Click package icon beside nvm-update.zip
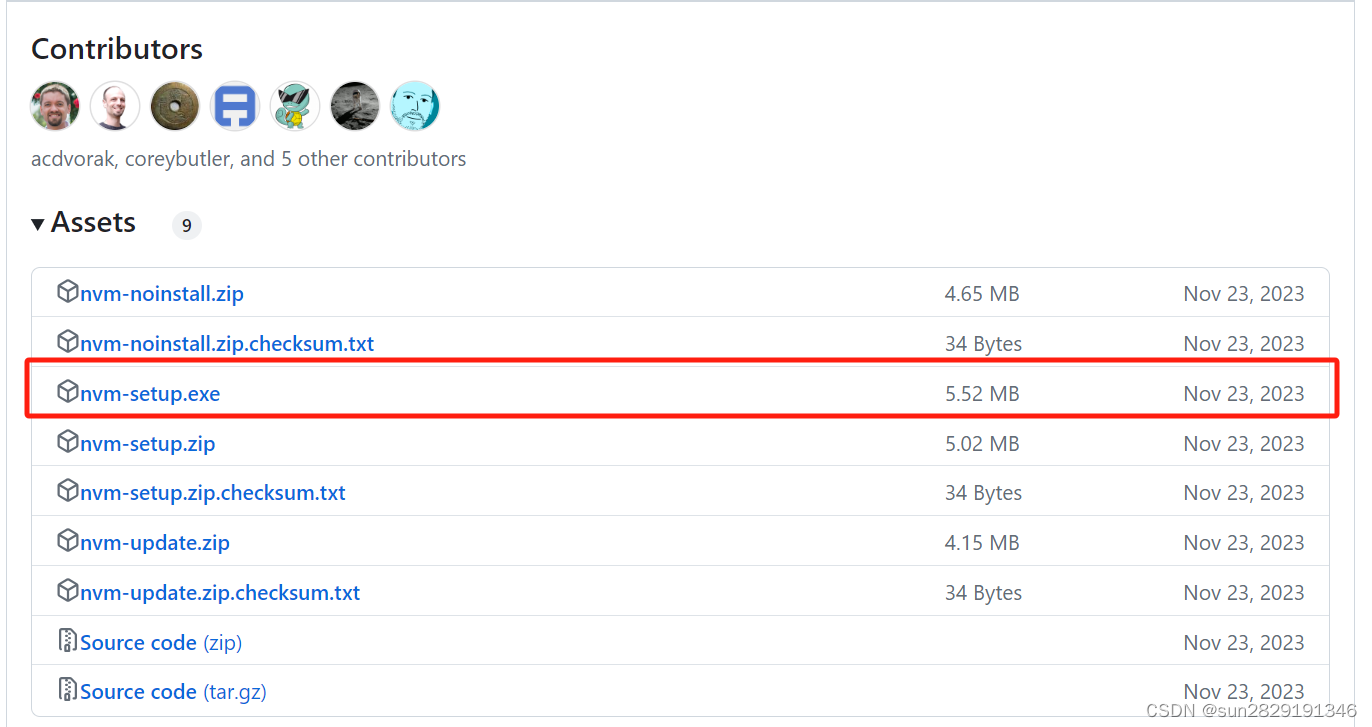 pyautogui.click(x=67, y=542)
